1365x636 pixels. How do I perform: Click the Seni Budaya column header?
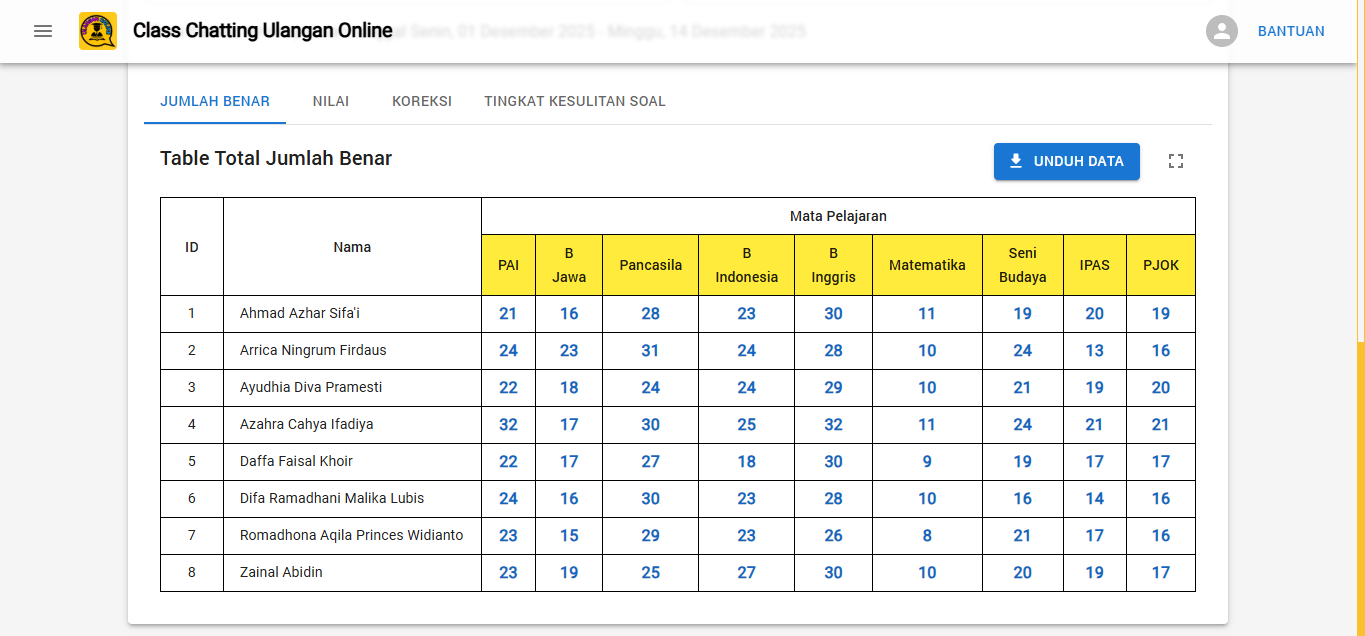(1022, 265)
